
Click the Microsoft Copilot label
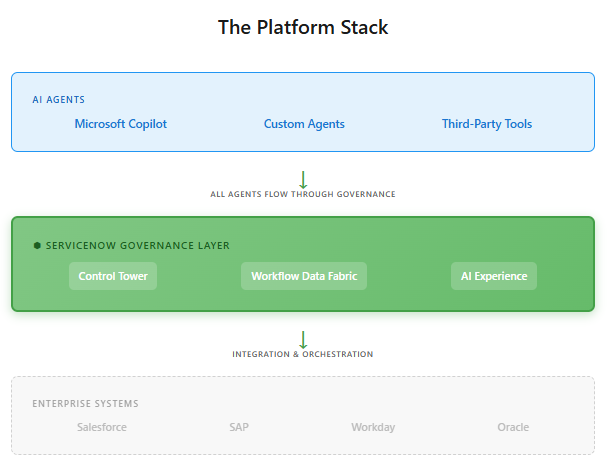click(121, 124)
